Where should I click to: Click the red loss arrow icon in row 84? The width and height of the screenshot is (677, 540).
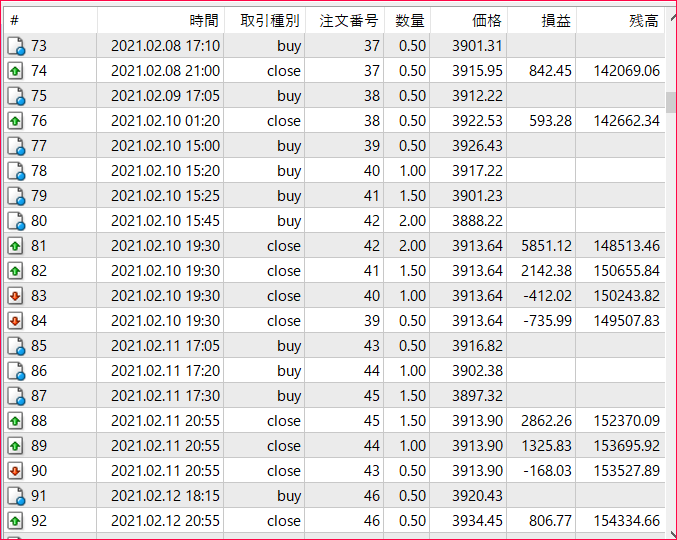tap(16, 321)
